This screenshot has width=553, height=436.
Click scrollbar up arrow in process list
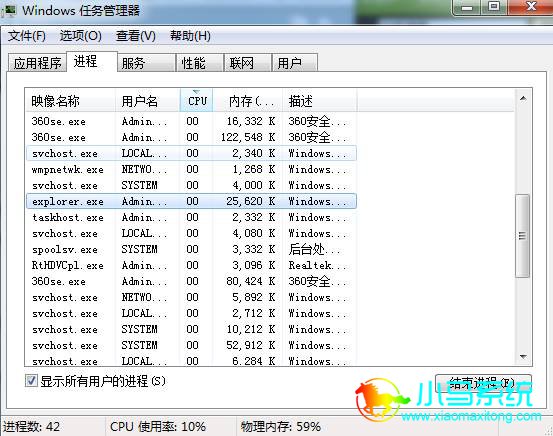click(523, 98)
